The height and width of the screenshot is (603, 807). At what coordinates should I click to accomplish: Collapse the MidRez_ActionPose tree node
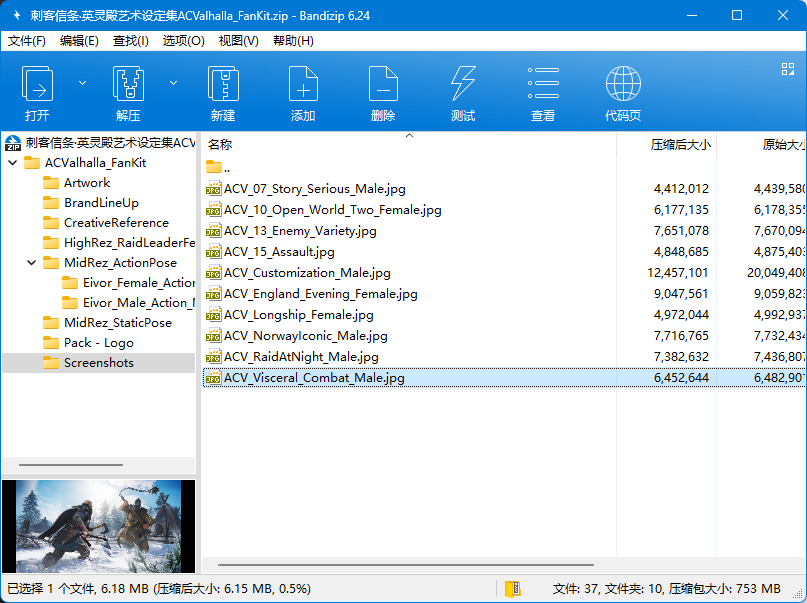32,263
